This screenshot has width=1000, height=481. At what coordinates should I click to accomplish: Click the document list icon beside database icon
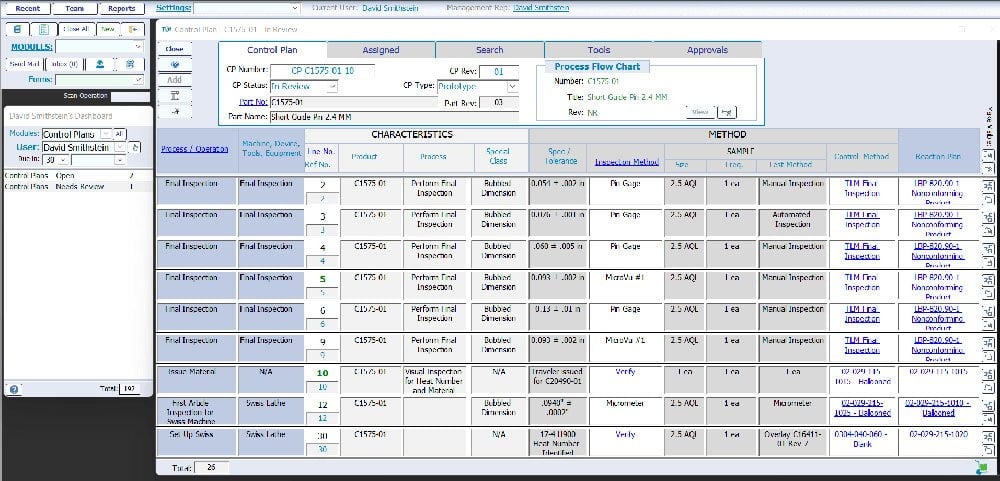[45, 29]
